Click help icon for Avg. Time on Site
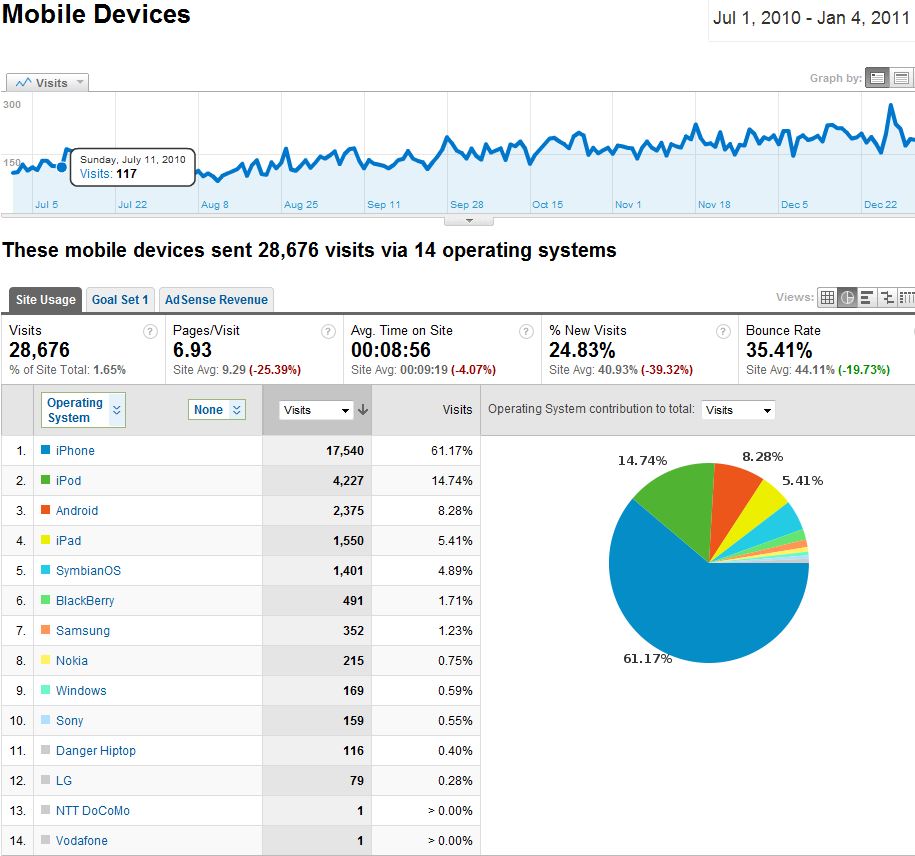The image size is (915, 856). click(x=527, y=331)
